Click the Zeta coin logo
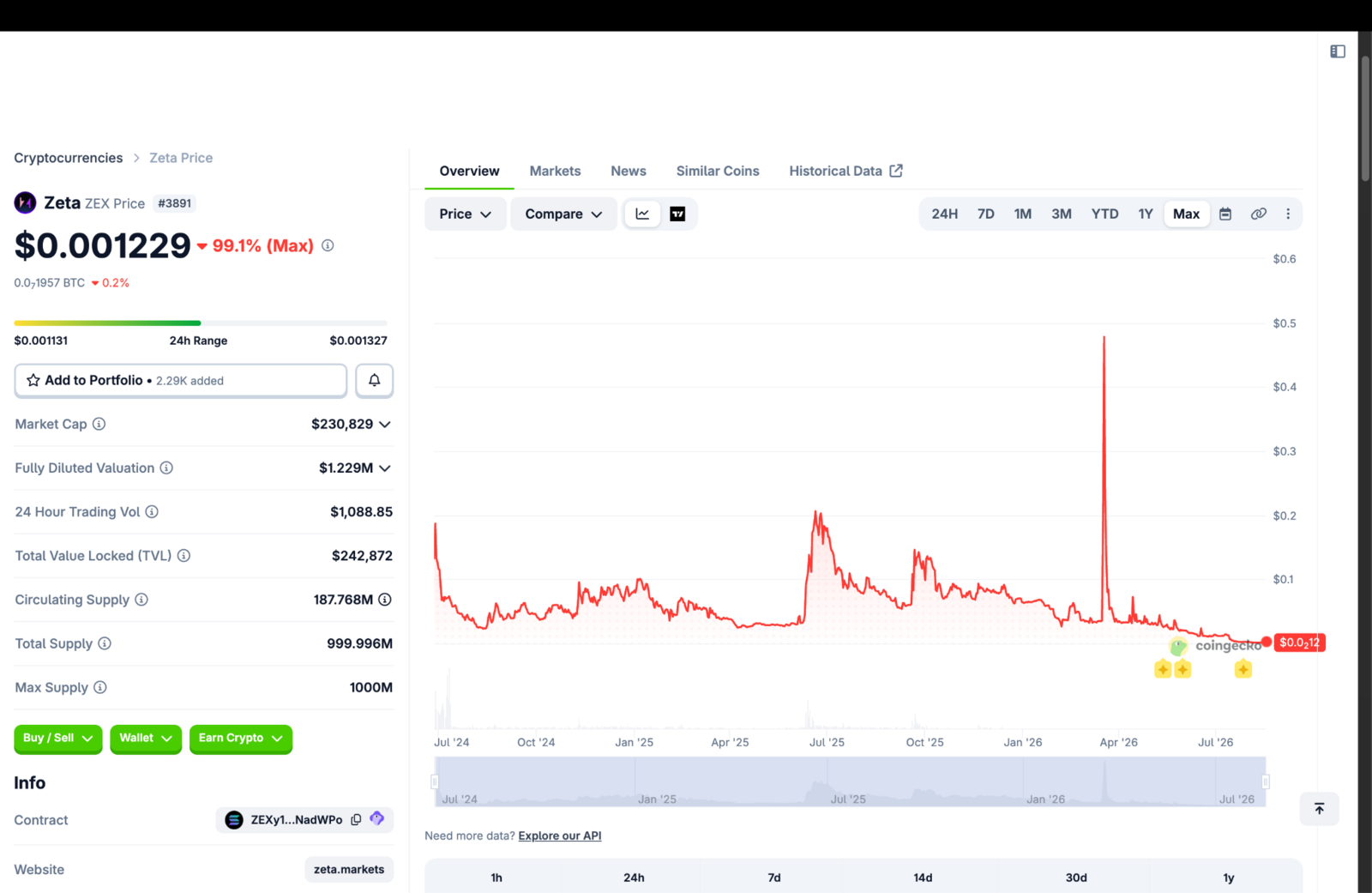Image resolution: width=1372 pixels, height=893 pixels. tap(25, 202)
